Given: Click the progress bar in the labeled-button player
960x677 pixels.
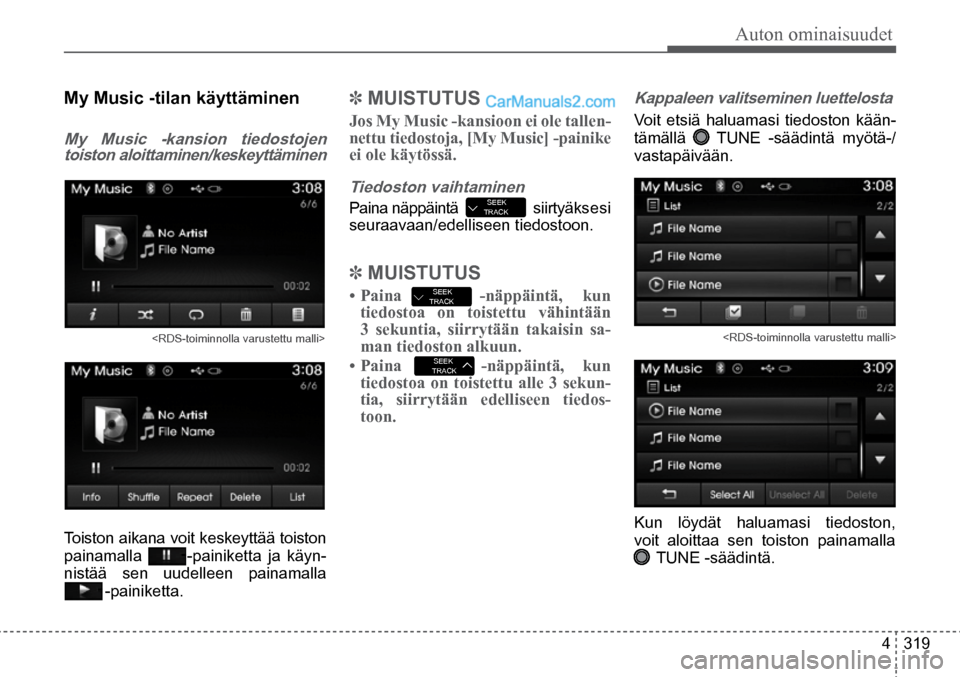Looking at the screenshot, I should click(192, 468).
